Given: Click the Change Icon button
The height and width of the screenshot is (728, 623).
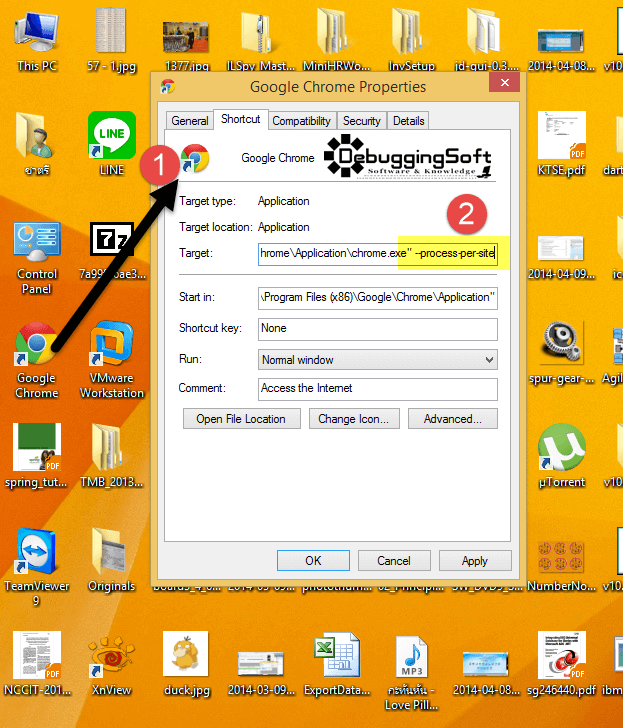Looking at the screenshot, I should click(354, 419).
